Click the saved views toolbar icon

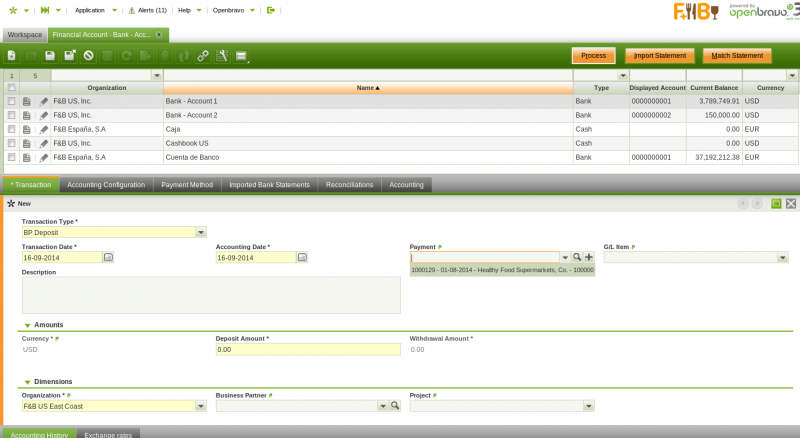(x=241, y=56)
